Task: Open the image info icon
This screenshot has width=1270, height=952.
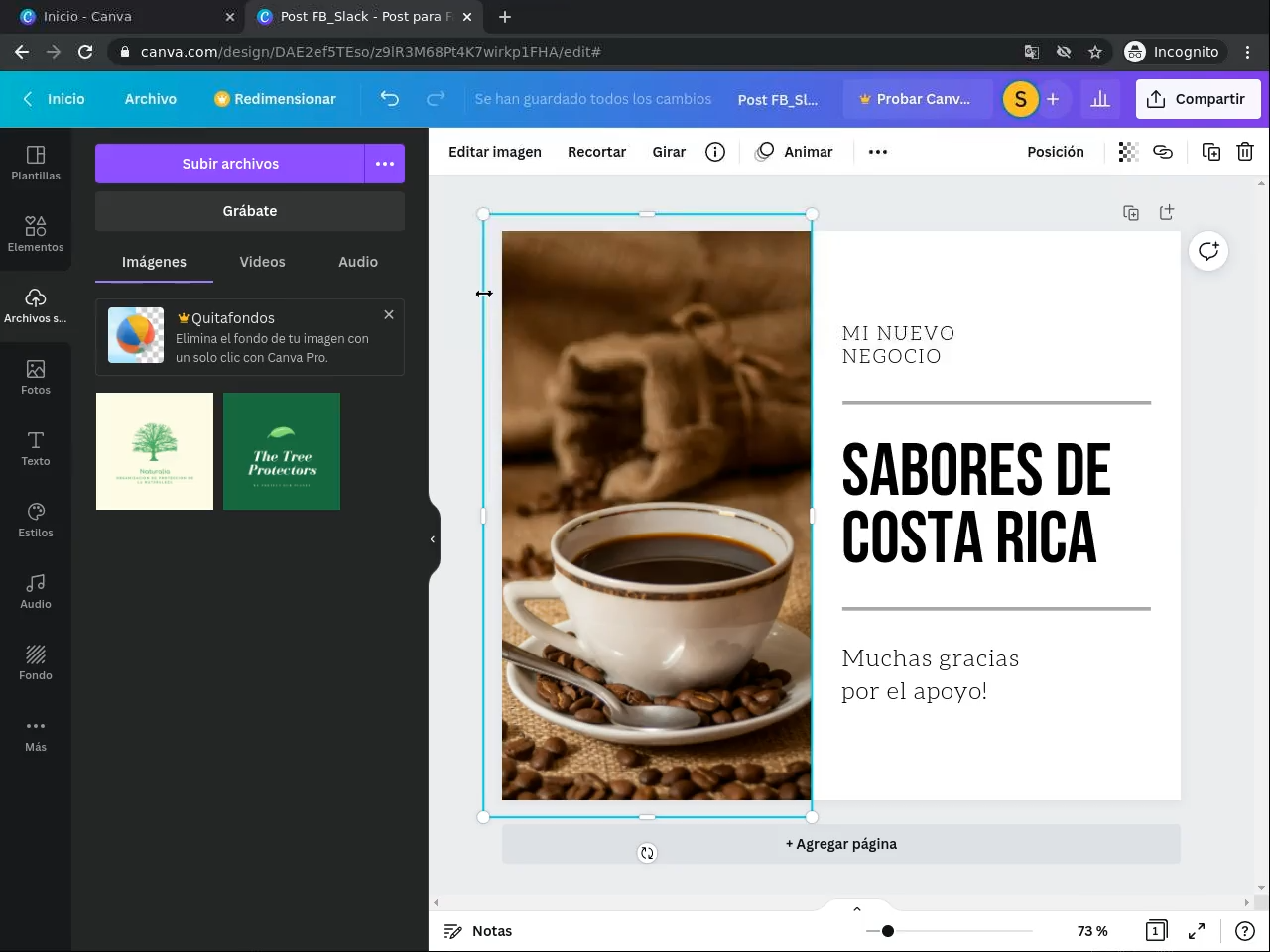Action: [x=715, y=152]
